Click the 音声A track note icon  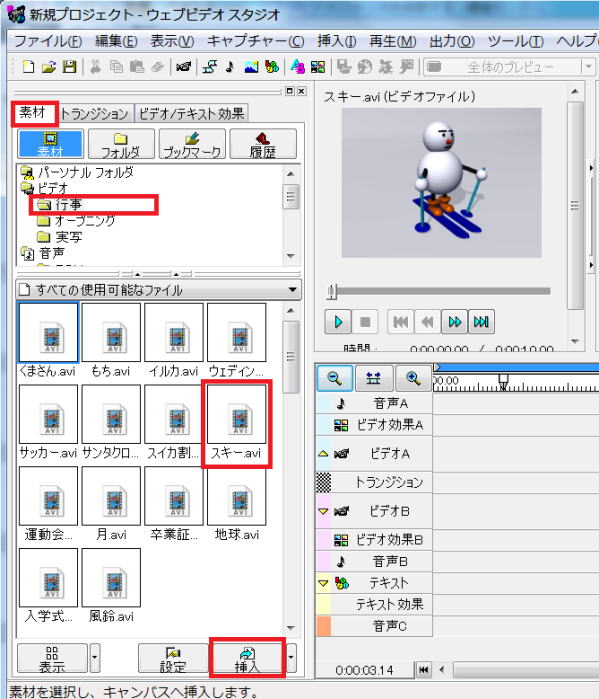click(341, 404)
